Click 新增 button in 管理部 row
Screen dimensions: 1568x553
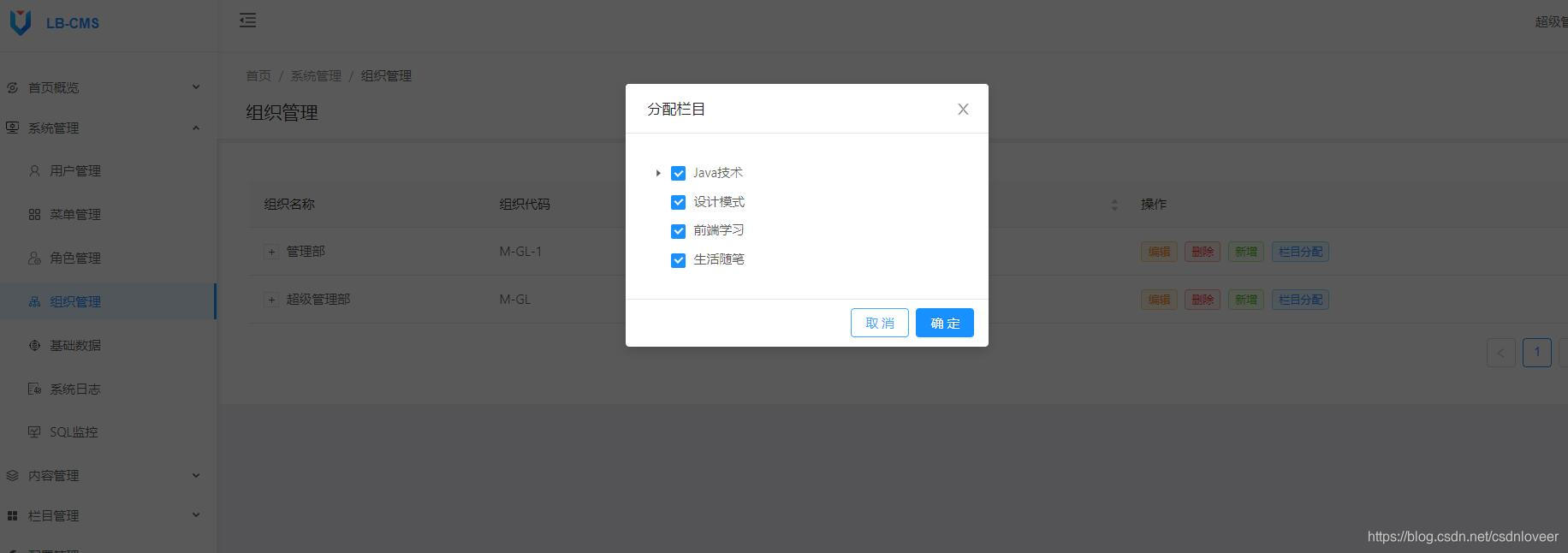[x=1246, y=252]
